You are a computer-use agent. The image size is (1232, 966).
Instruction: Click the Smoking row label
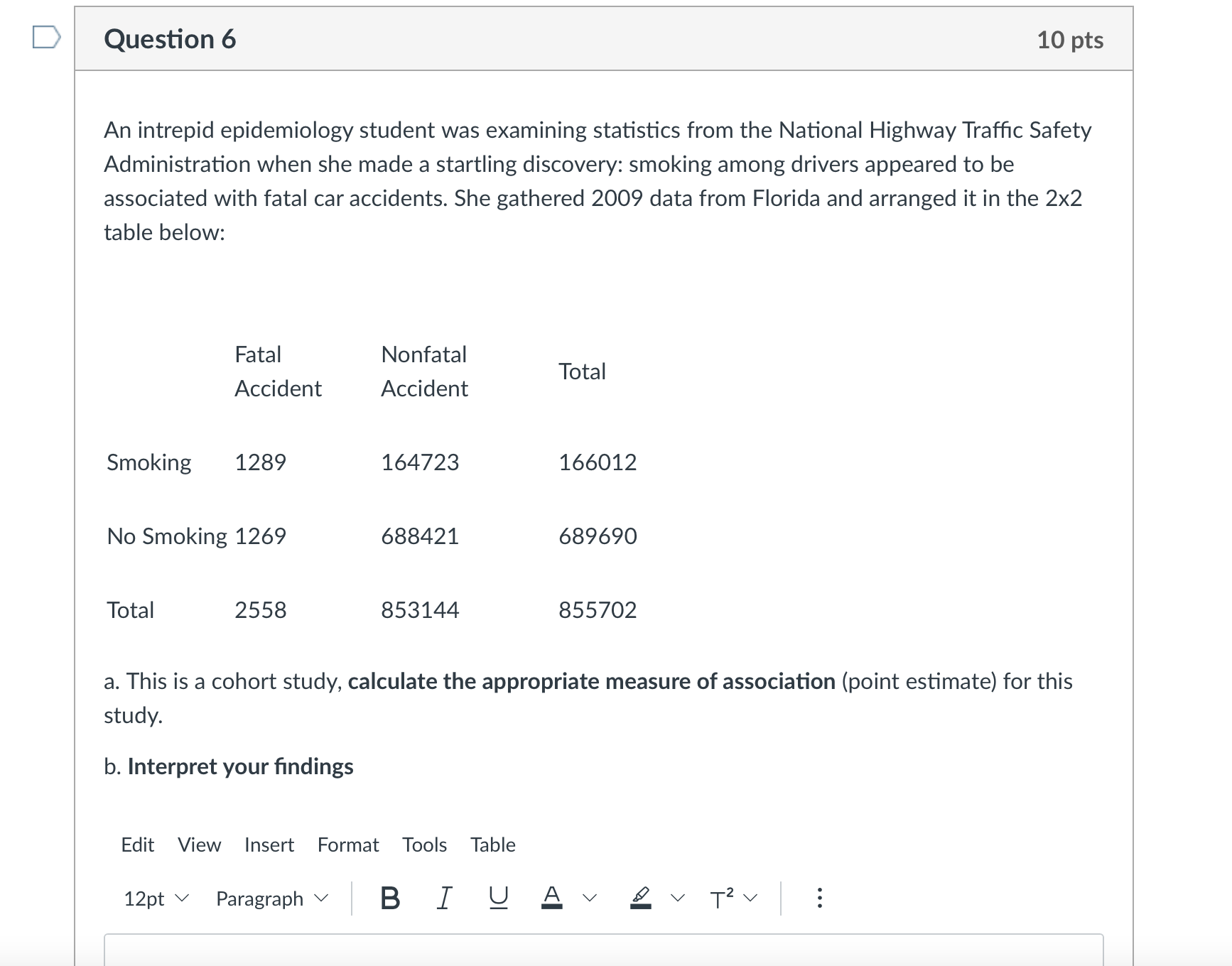[149, 462]
